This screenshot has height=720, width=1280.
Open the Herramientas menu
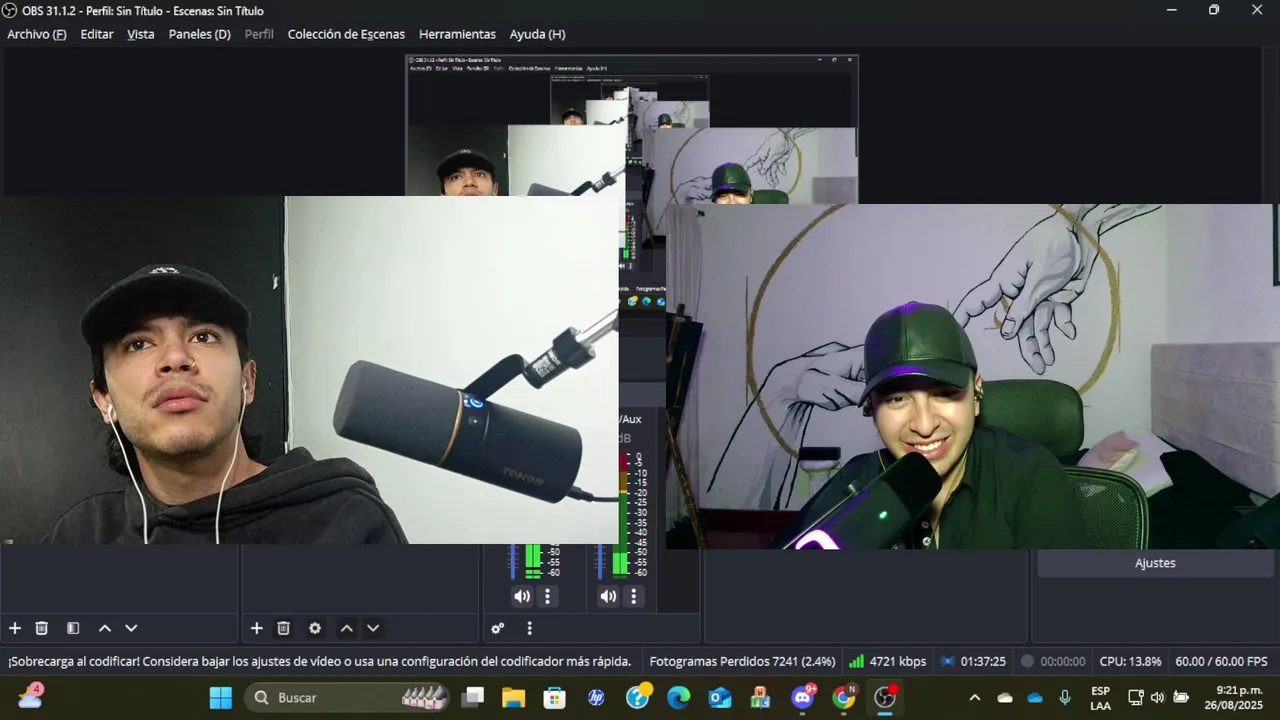click(457, 34)
